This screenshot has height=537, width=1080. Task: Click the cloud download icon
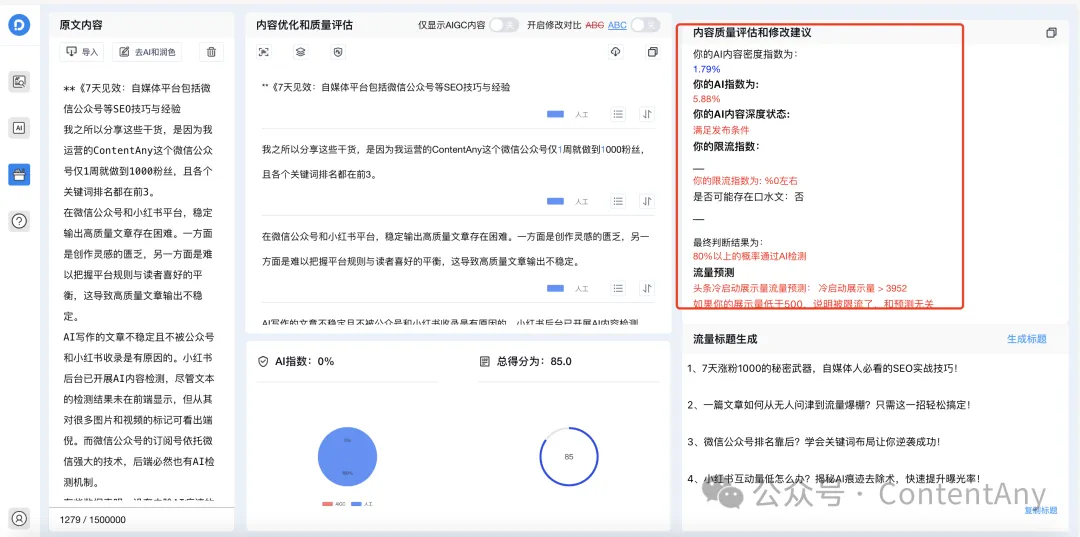616,52
